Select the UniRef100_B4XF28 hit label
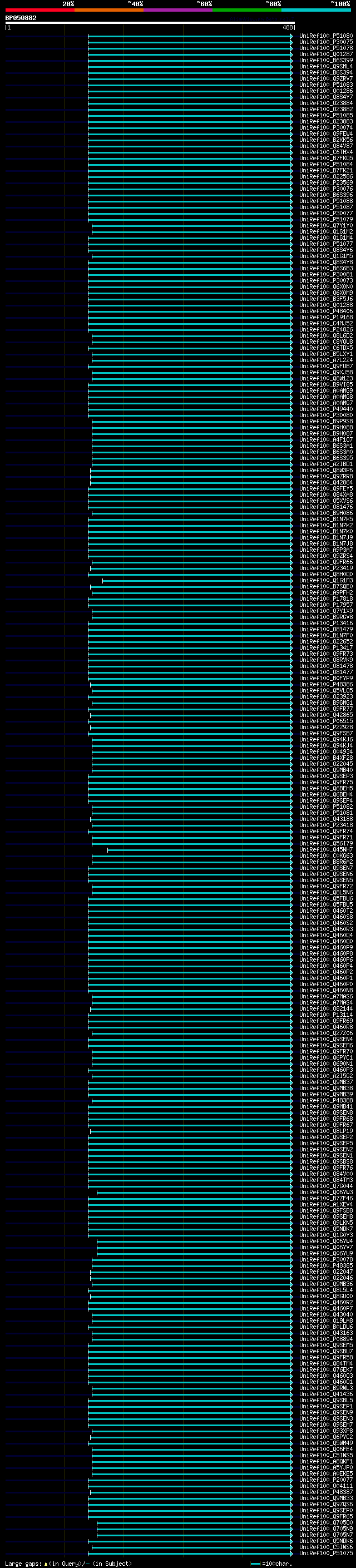This screenshot has height=1568, width=356. pos(326,758)
